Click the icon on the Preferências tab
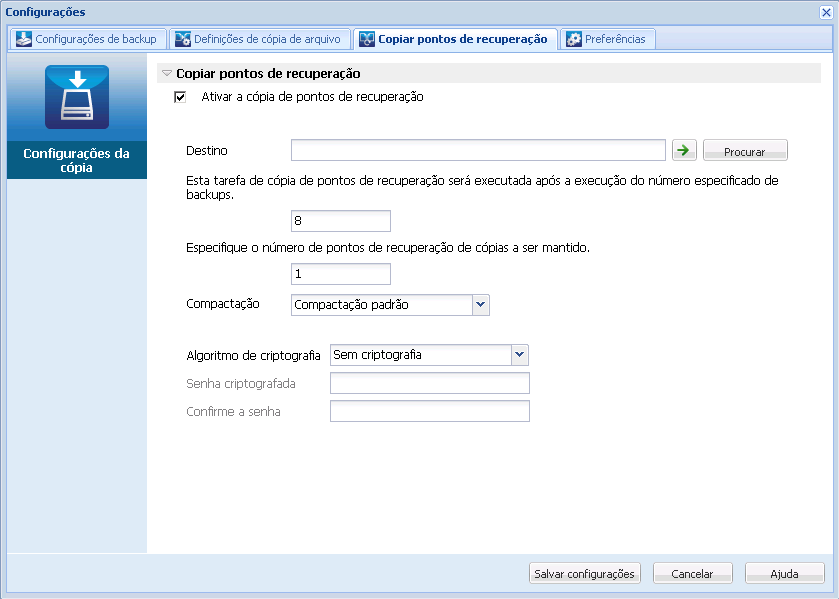This screenshot has height=599, width=839. [573, 39]
